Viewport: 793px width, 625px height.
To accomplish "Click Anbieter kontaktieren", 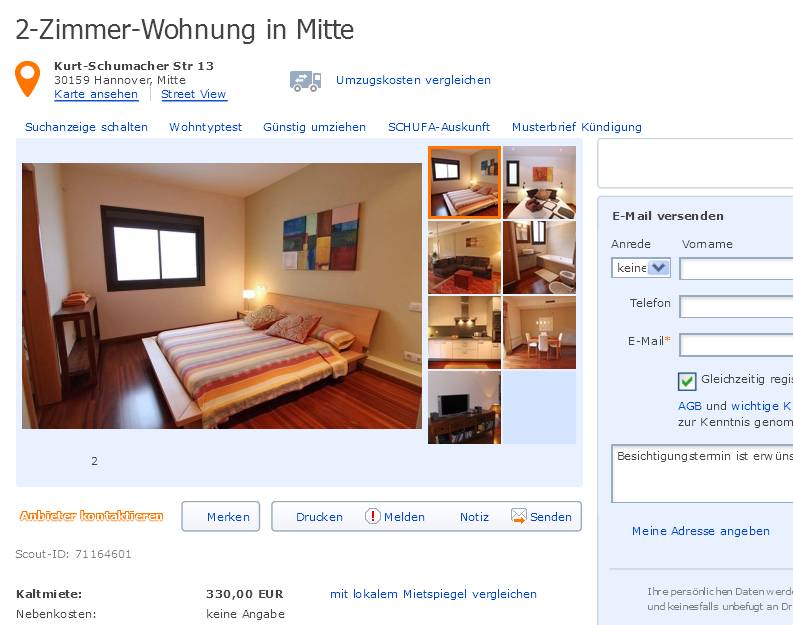I will click(x=92, y=516).
